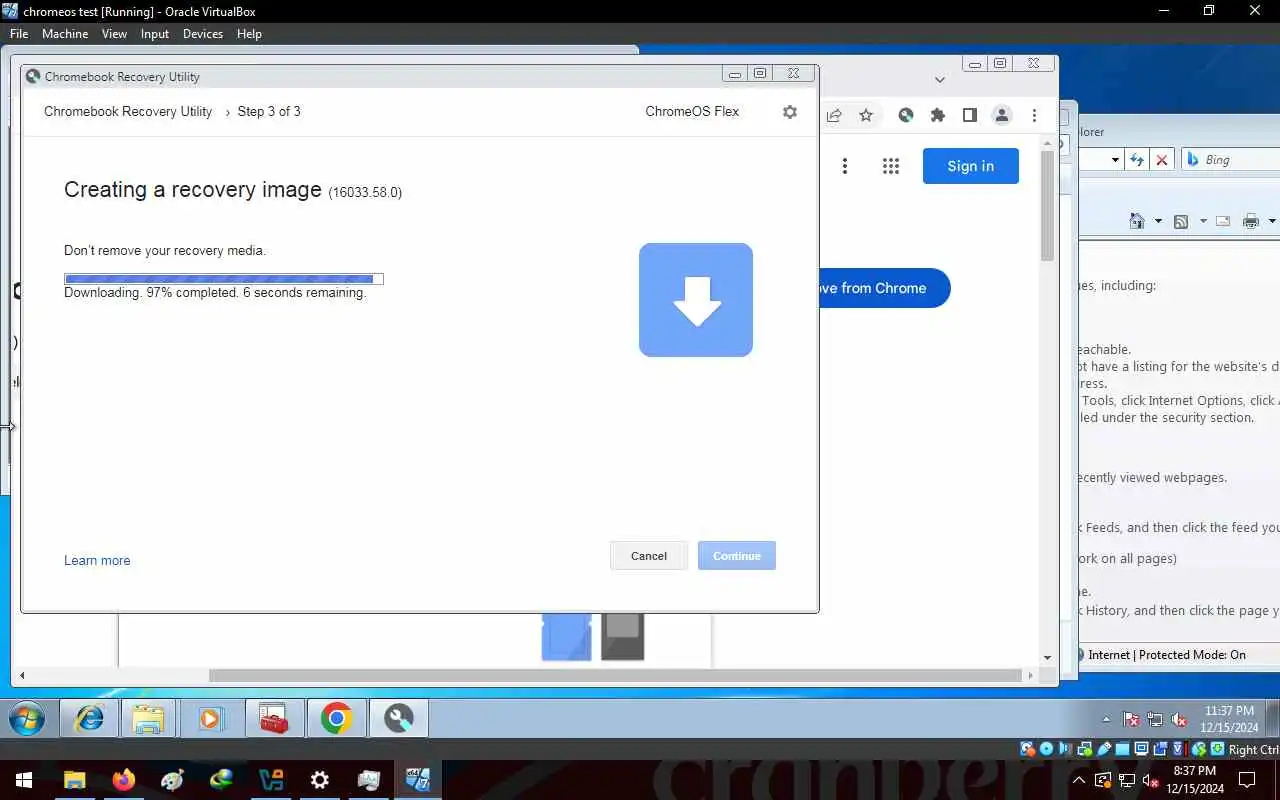This screenshot has width=1280, height=800.
Task: Expand the Feeds dropdown arrow
Action: (1203, 221)
